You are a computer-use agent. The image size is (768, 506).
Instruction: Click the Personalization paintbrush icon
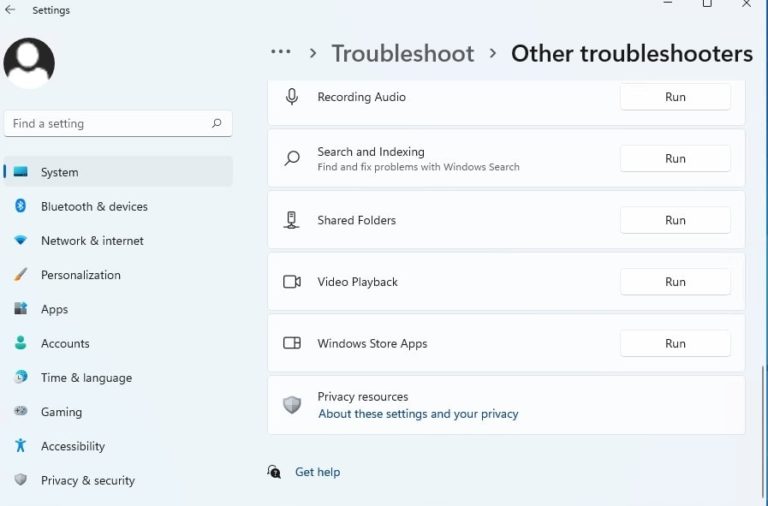point(20,275)
